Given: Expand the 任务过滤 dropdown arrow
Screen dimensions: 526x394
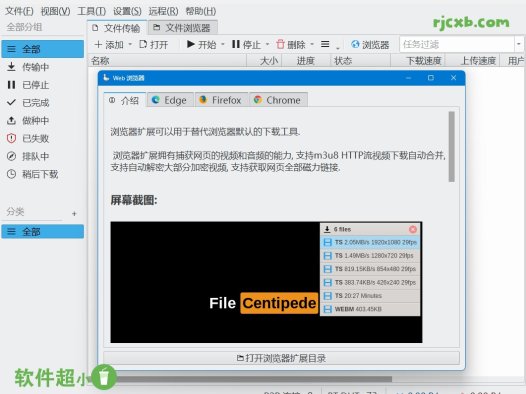Looking at the screenshot, I should click(x=519, y=44).
